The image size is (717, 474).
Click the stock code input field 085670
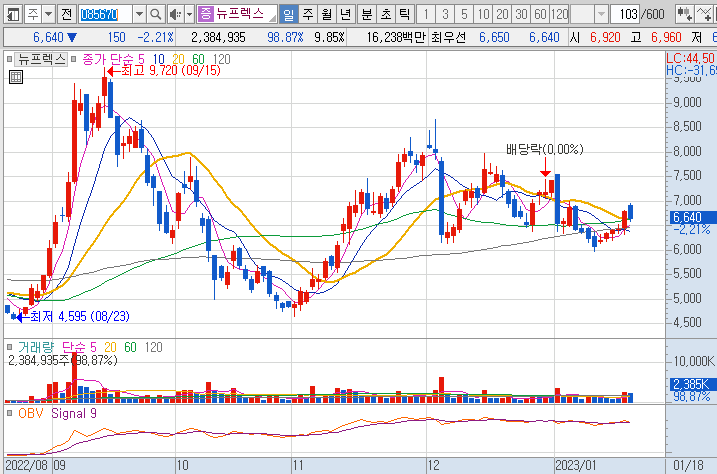[105, 15]
